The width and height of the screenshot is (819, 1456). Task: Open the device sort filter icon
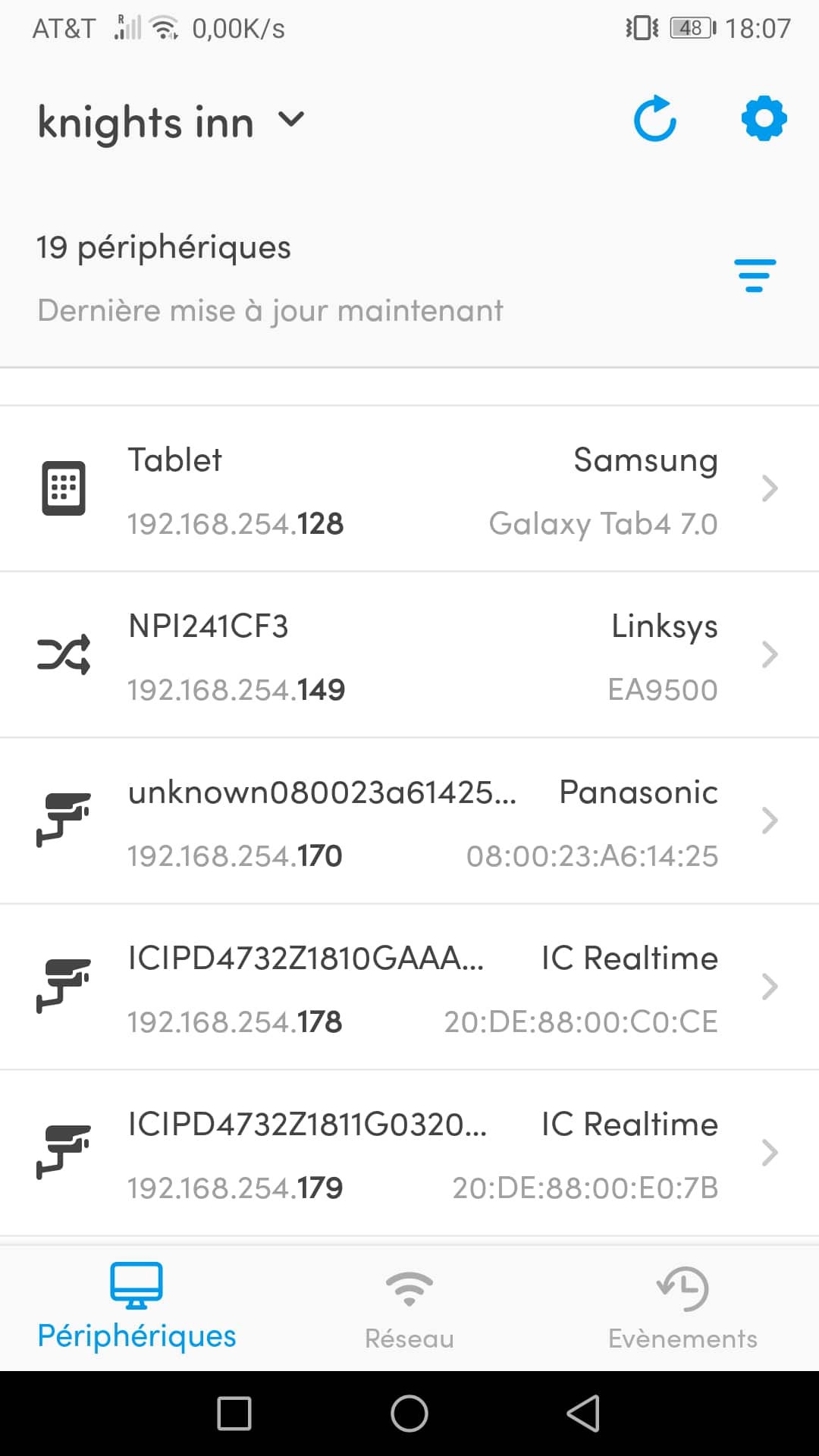coord(755,275)
